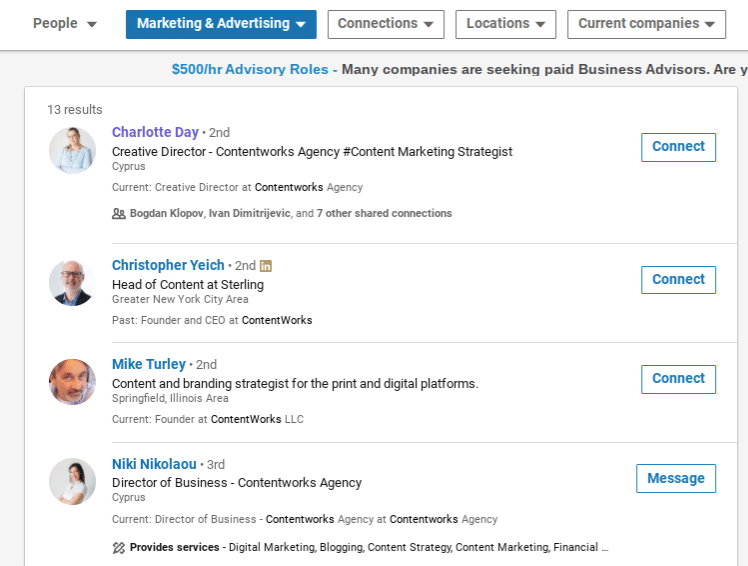This screenshot has width=748, height=566.
Task: Open the LinkedIn Premium badge beside Christopher Yeich
Action: pyautogui.click(x=266, y=266)
